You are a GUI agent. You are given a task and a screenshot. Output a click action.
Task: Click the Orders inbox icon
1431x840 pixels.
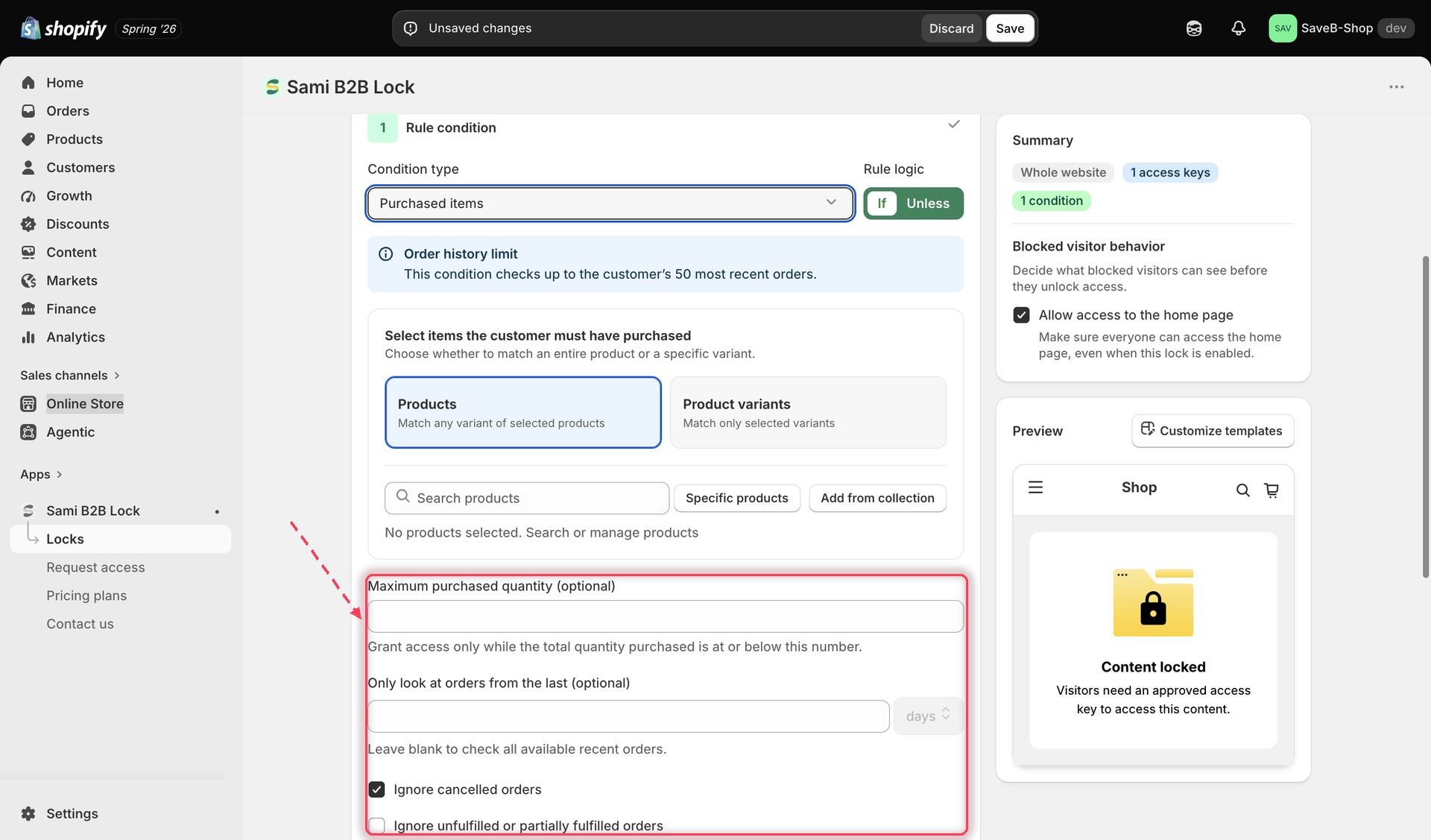28,111
